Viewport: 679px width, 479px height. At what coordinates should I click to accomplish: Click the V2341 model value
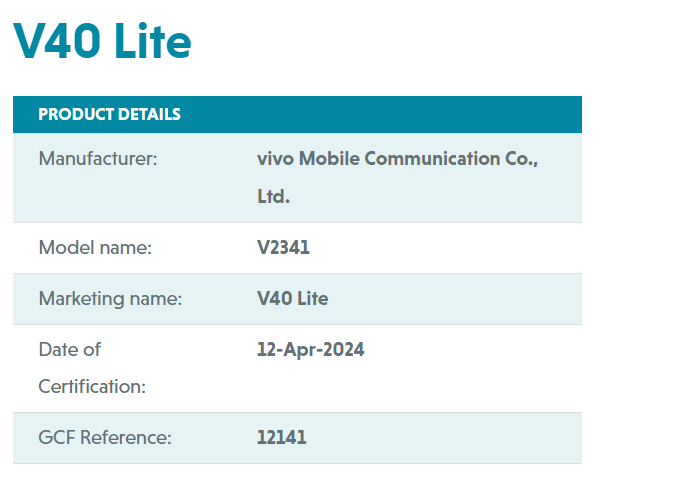pos(283,248)
